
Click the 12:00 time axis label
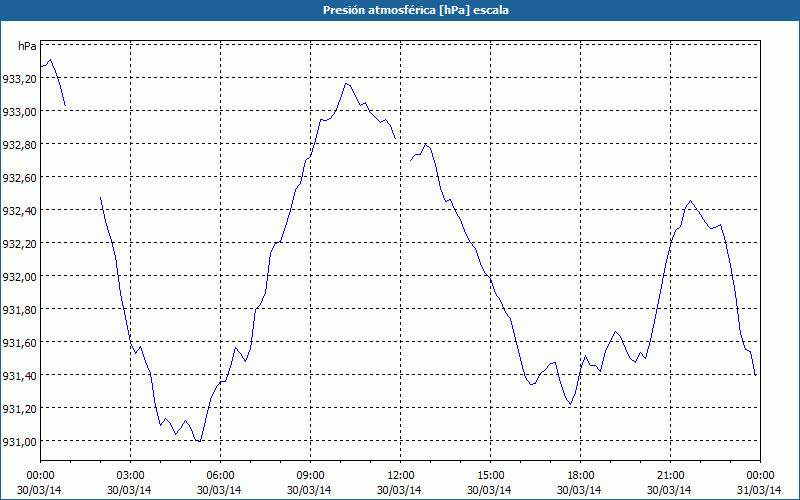click(400, 476)
